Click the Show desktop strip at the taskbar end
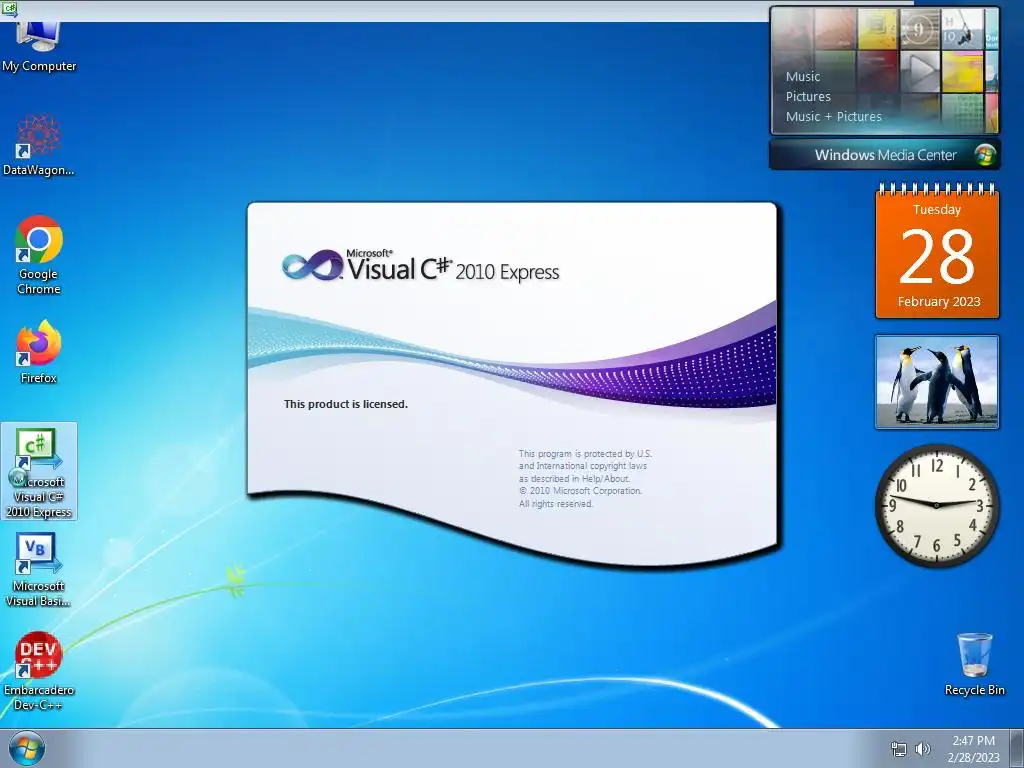Image resolution: width=1024 pixels, height=768 pixels. pos(1017,748)
